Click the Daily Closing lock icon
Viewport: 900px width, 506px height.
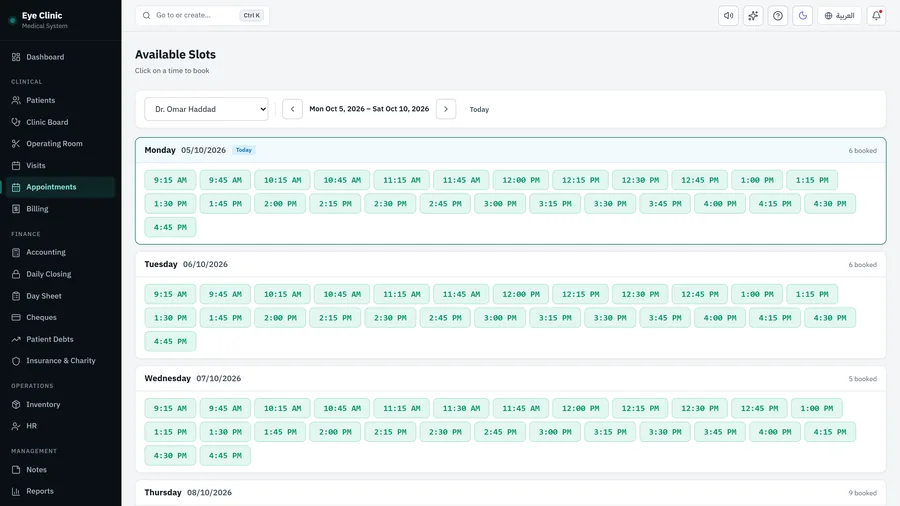pyautogui.click(x=16, y=274)
